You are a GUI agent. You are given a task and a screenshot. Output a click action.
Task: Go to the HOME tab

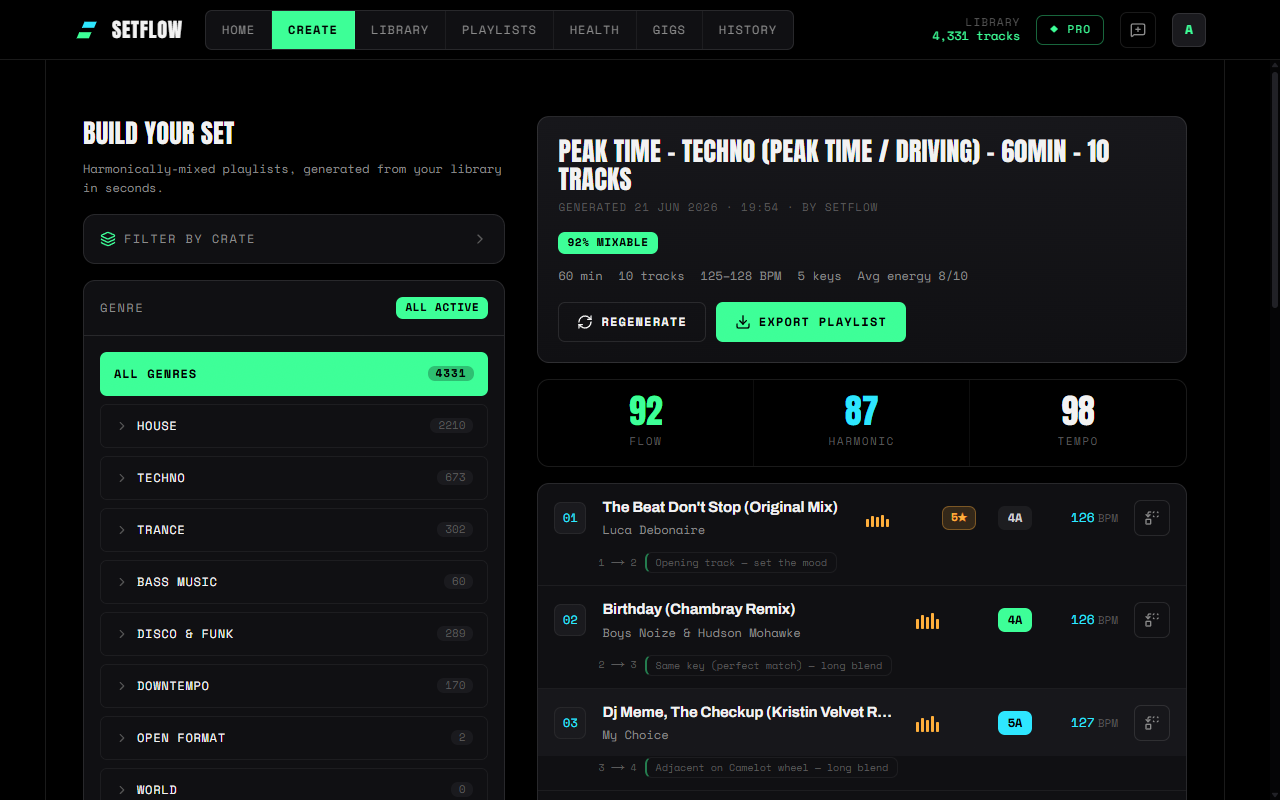238,30
